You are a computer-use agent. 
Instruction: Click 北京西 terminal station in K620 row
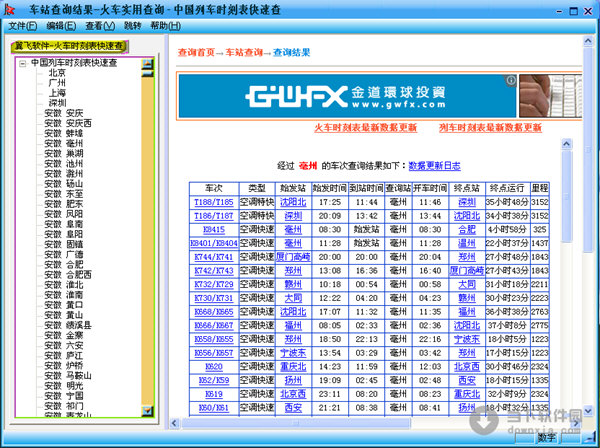click(x=467, y=367)
